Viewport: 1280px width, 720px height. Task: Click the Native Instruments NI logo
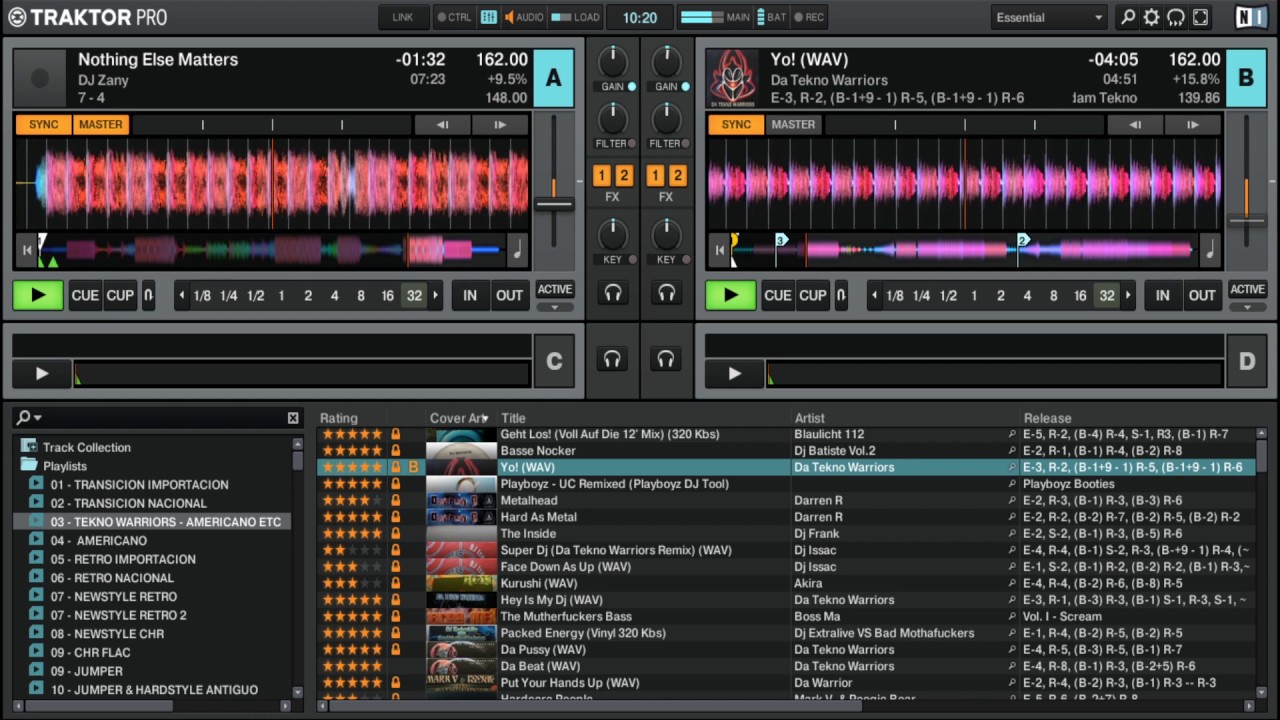coord(1249,17)
